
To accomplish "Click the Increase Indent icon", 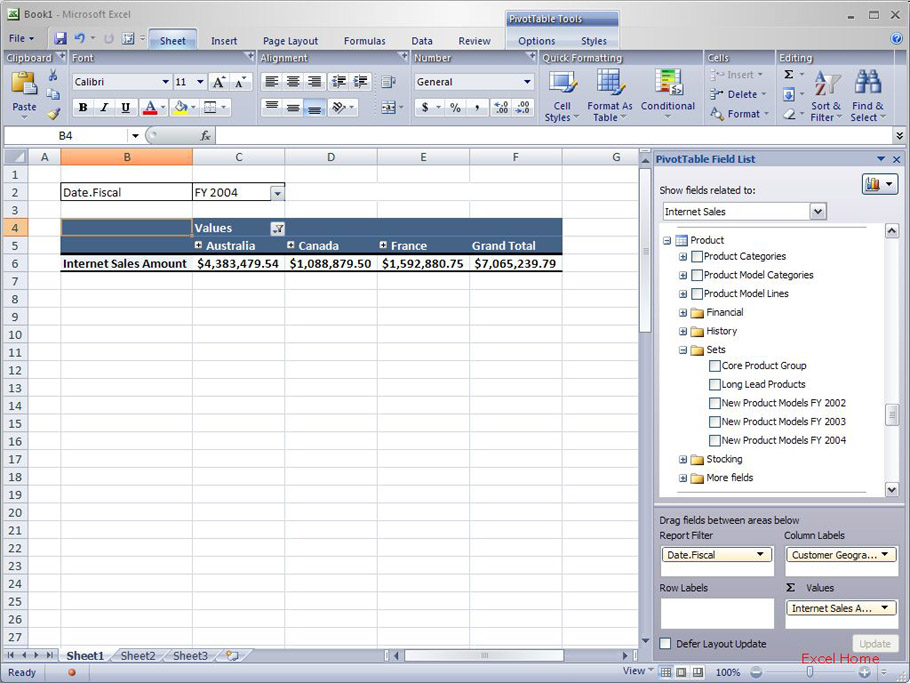I will (360, 81).
